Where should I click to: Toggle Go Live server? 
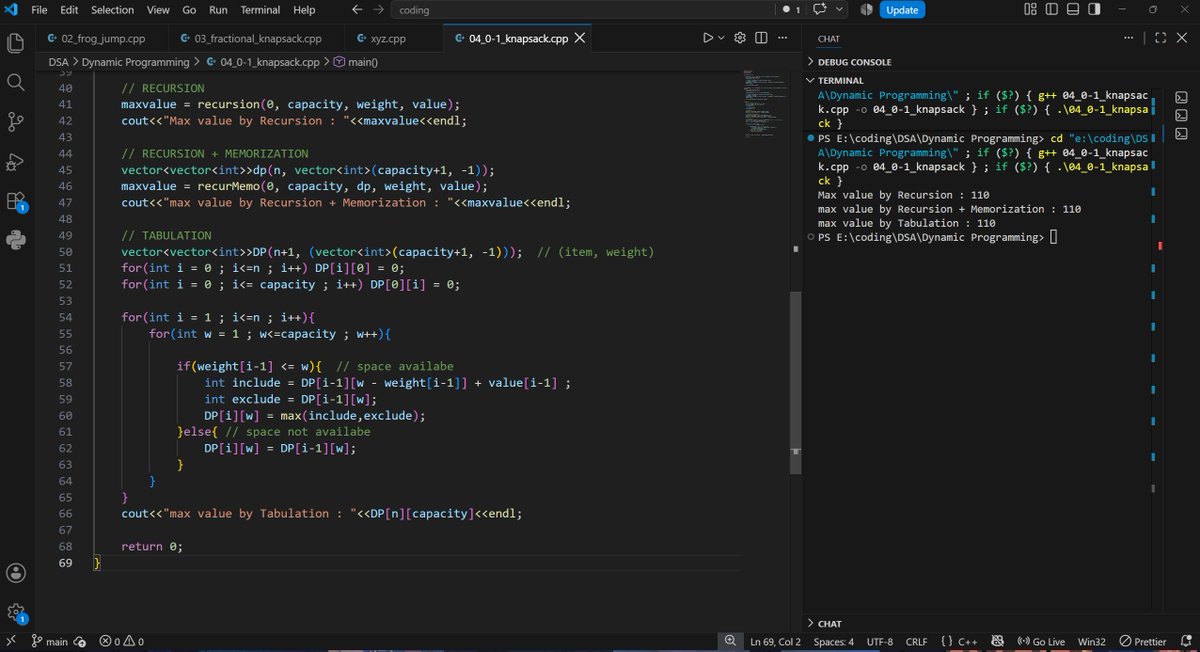pyautogui.click(x=1040, y=641)
